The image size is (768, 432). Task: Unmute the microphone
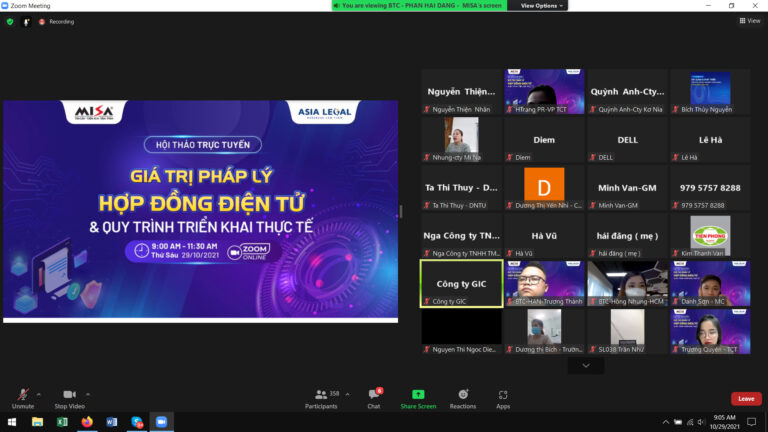coord(22,397)
